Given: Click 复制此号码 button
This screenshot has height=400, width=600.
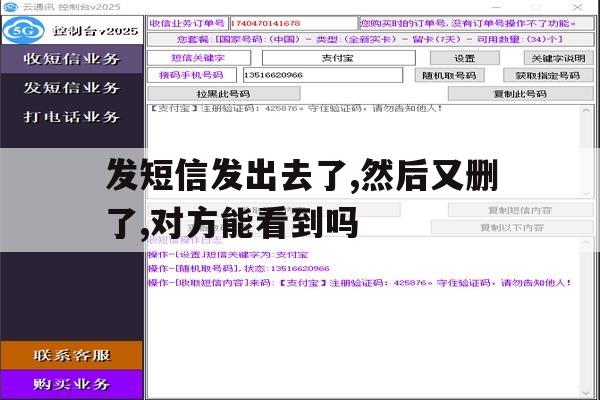Looking at the screenshot, I should [x=520, y=93].
